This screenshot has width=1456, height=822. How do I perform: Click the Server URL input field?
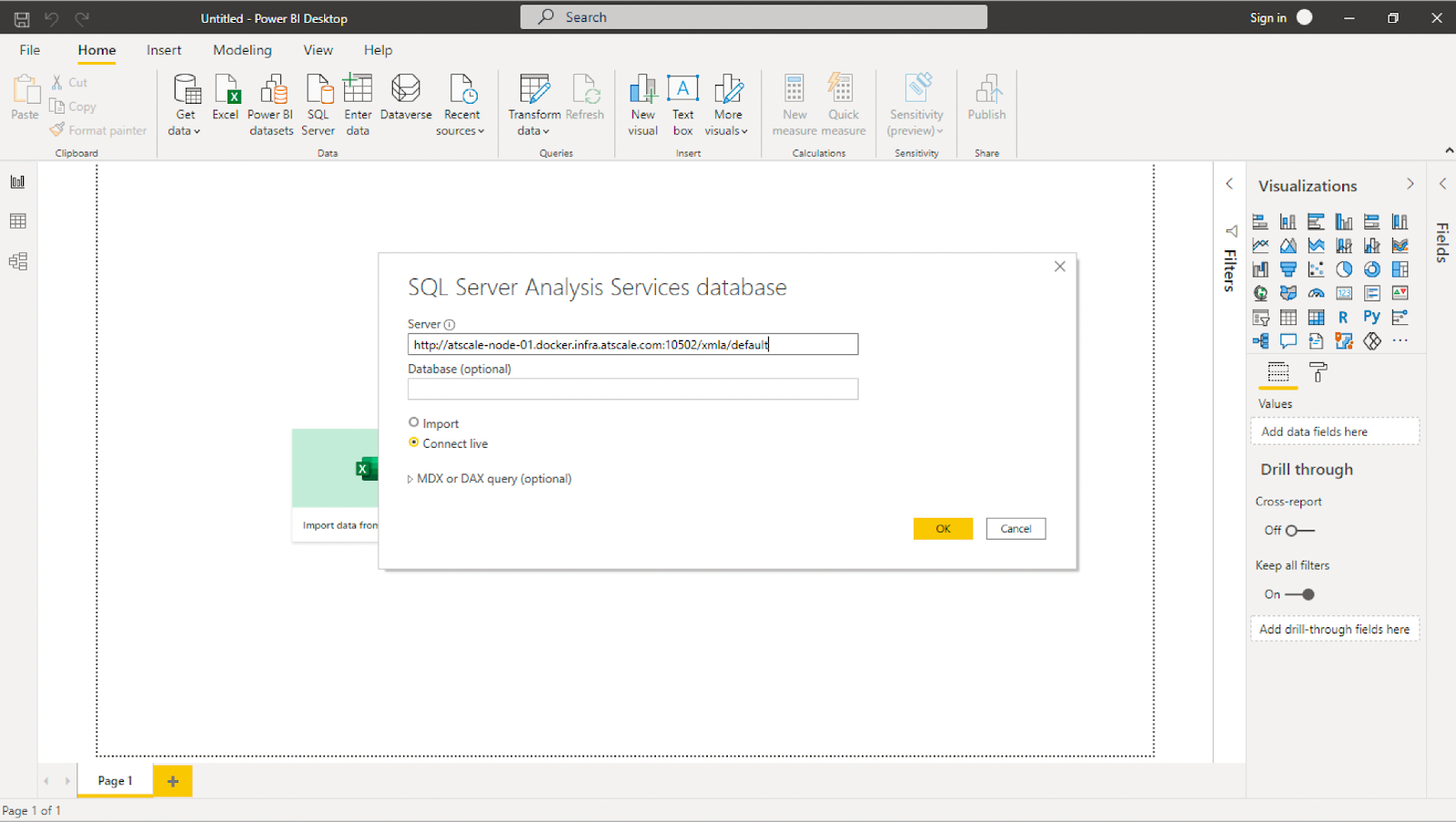(632, 344)
